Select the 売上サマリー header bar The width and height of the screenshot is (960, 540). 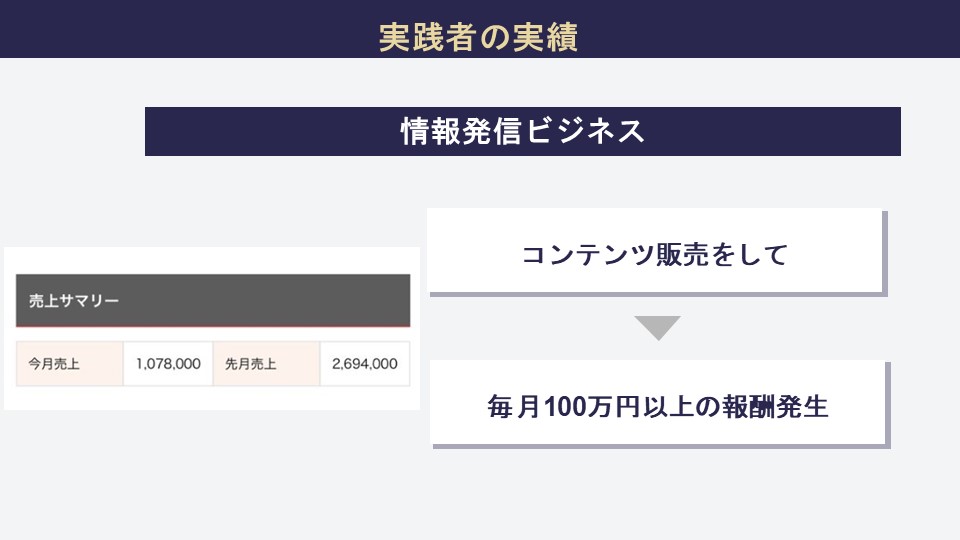coord(213,300)
